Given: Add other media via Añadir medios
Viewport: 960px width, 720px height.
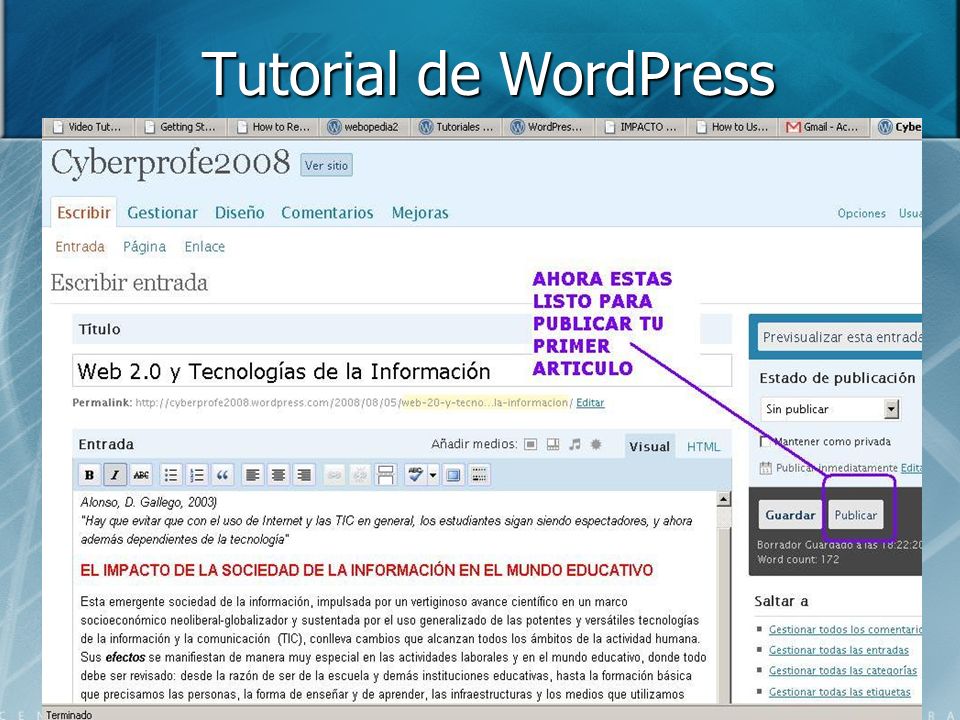Looking at the screenshot, I should (x=596, y=444).
